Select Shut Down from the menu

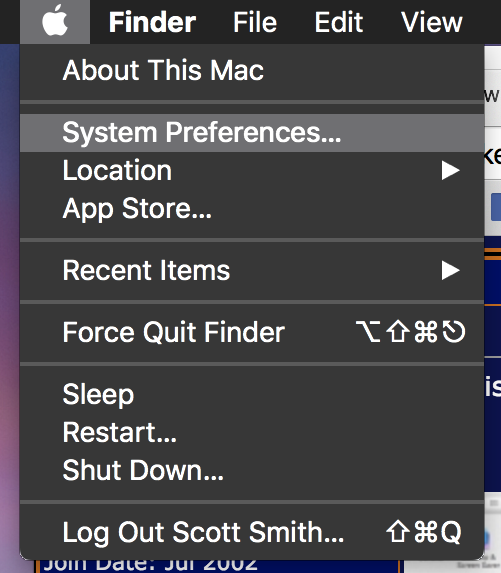pos(252,471)
